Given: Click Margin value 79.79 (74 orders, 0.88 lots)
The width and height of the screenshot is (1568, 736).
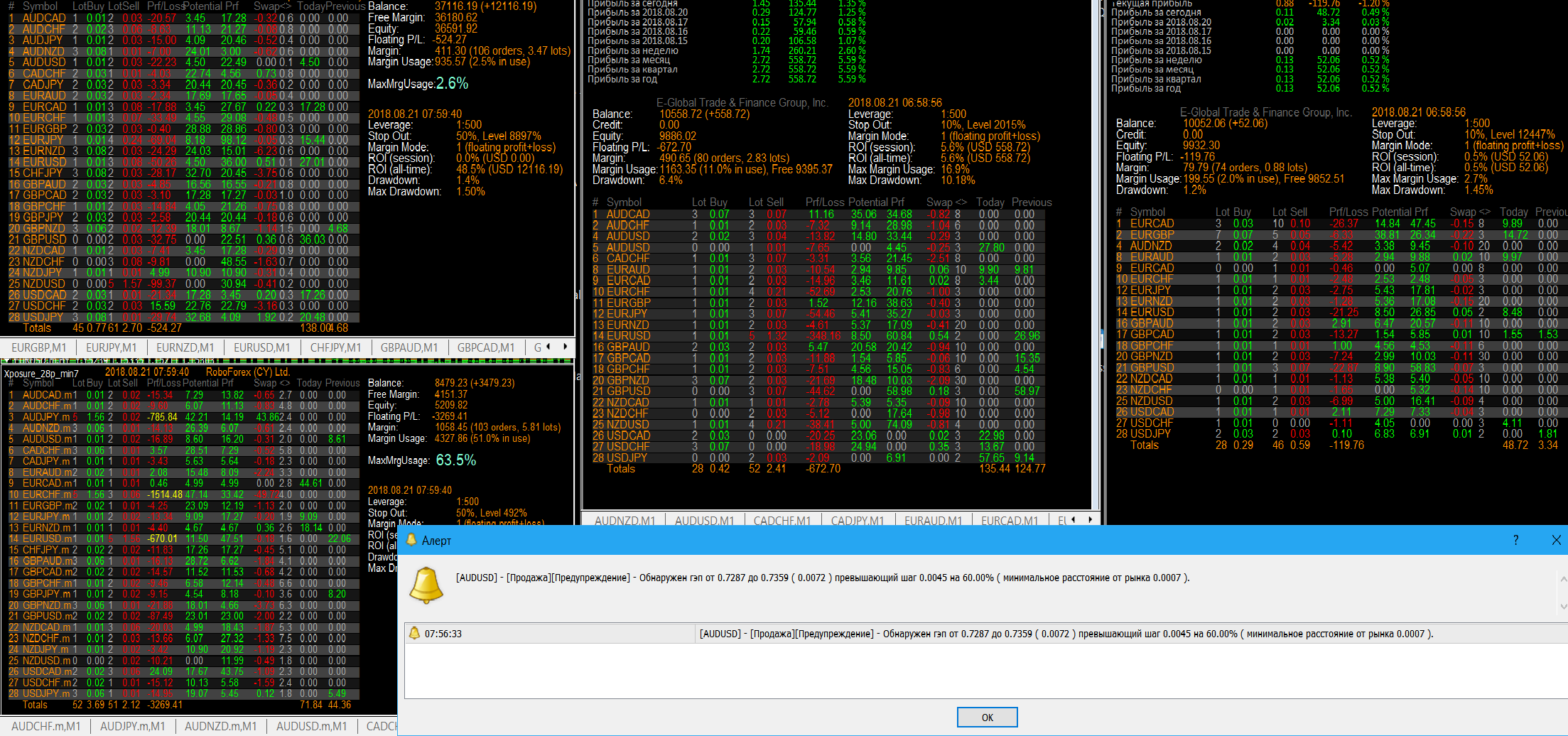Looking at the screenshot, I should [1245, 168].
